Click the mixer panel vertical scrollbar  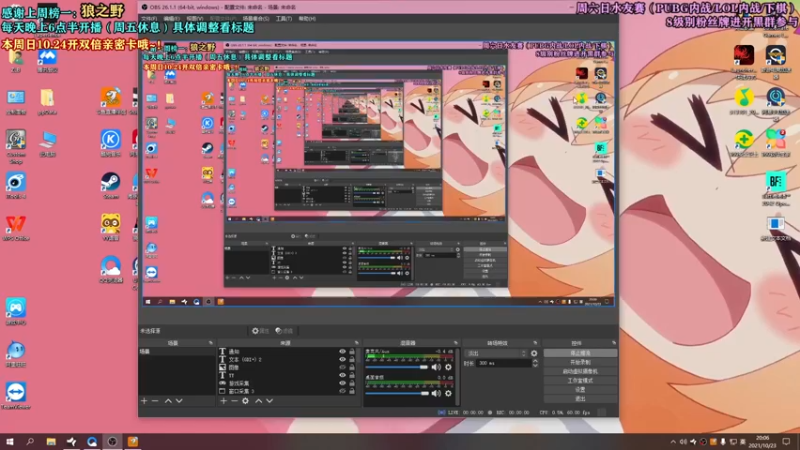point(458,376)
